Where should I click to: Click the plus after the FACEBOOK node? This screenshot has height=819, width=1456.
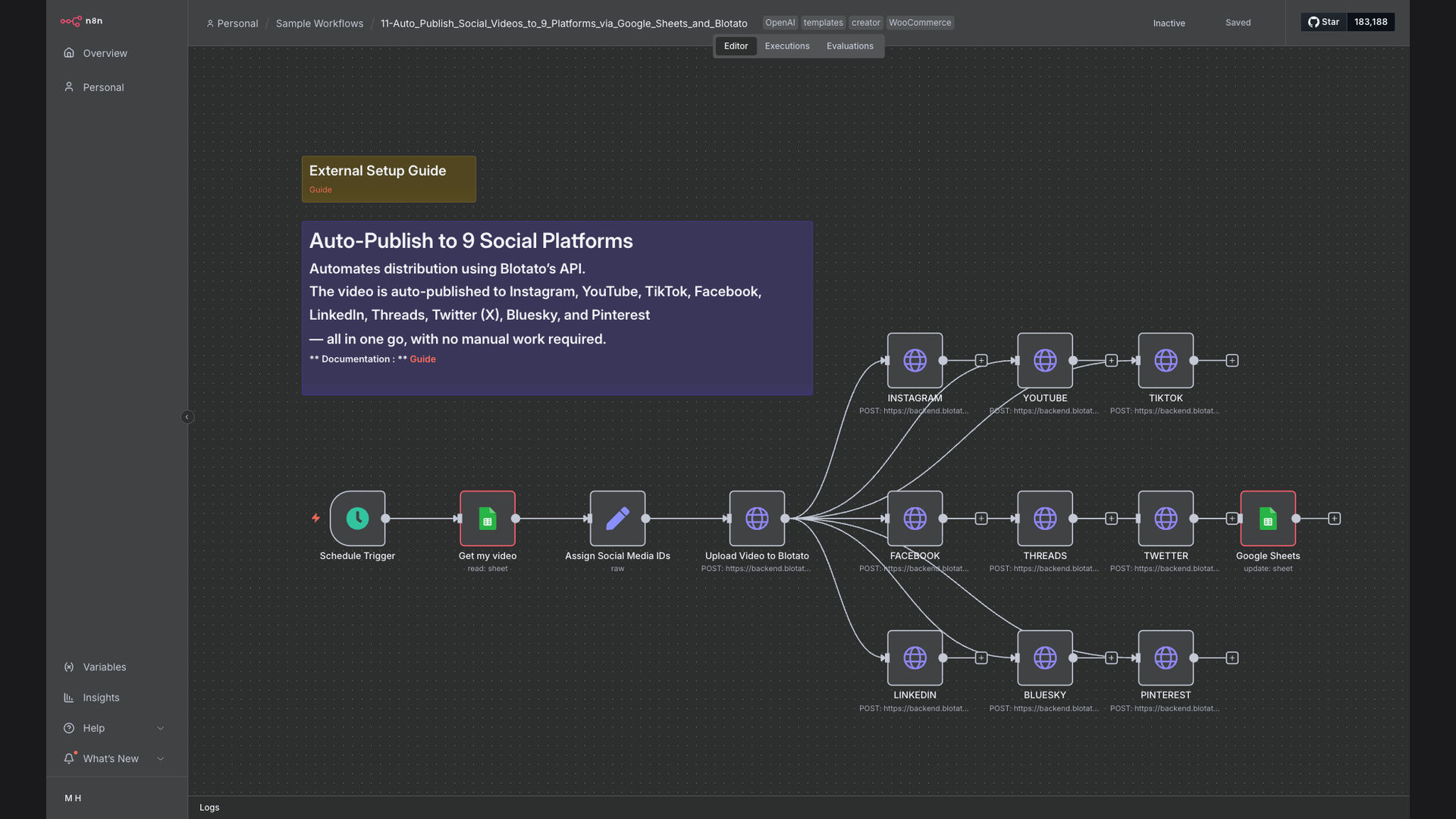point(981,519)
